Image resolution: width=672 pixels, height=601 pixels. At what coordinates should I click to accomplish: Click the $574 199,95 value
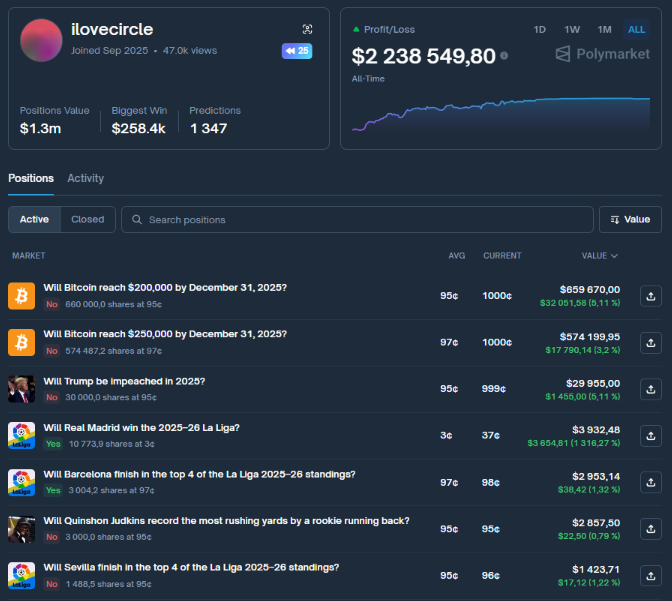pyautogui.click(x=590, y=337)
